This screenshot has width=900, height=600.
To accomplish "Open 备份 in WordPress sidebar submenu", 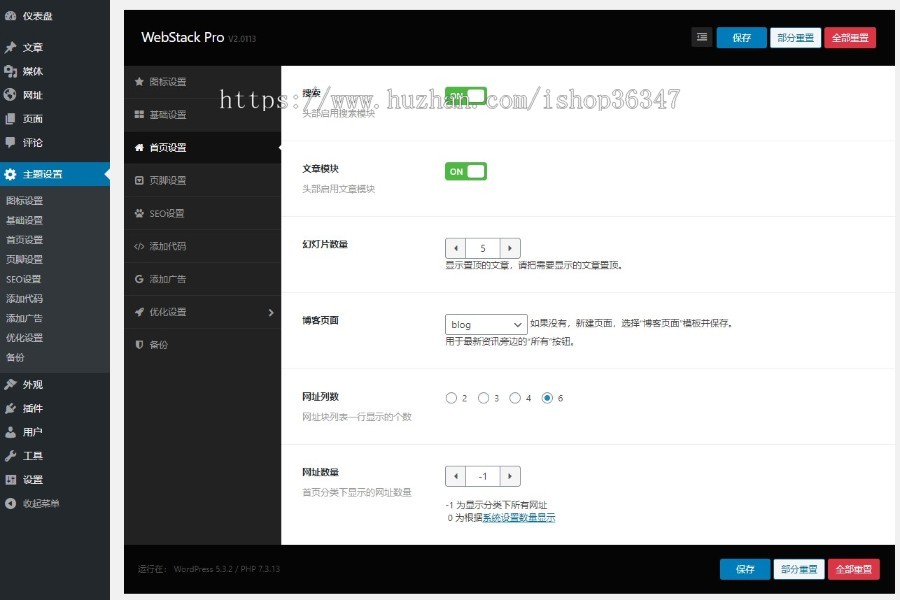I will coord(15,357).
